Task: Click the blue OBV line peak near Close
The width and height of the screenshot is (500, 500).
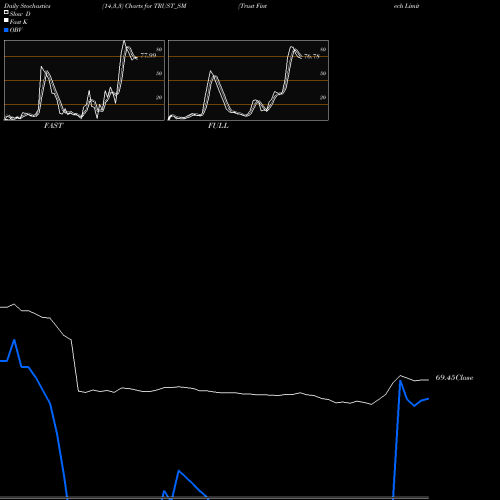Action: tap(400, 381)
